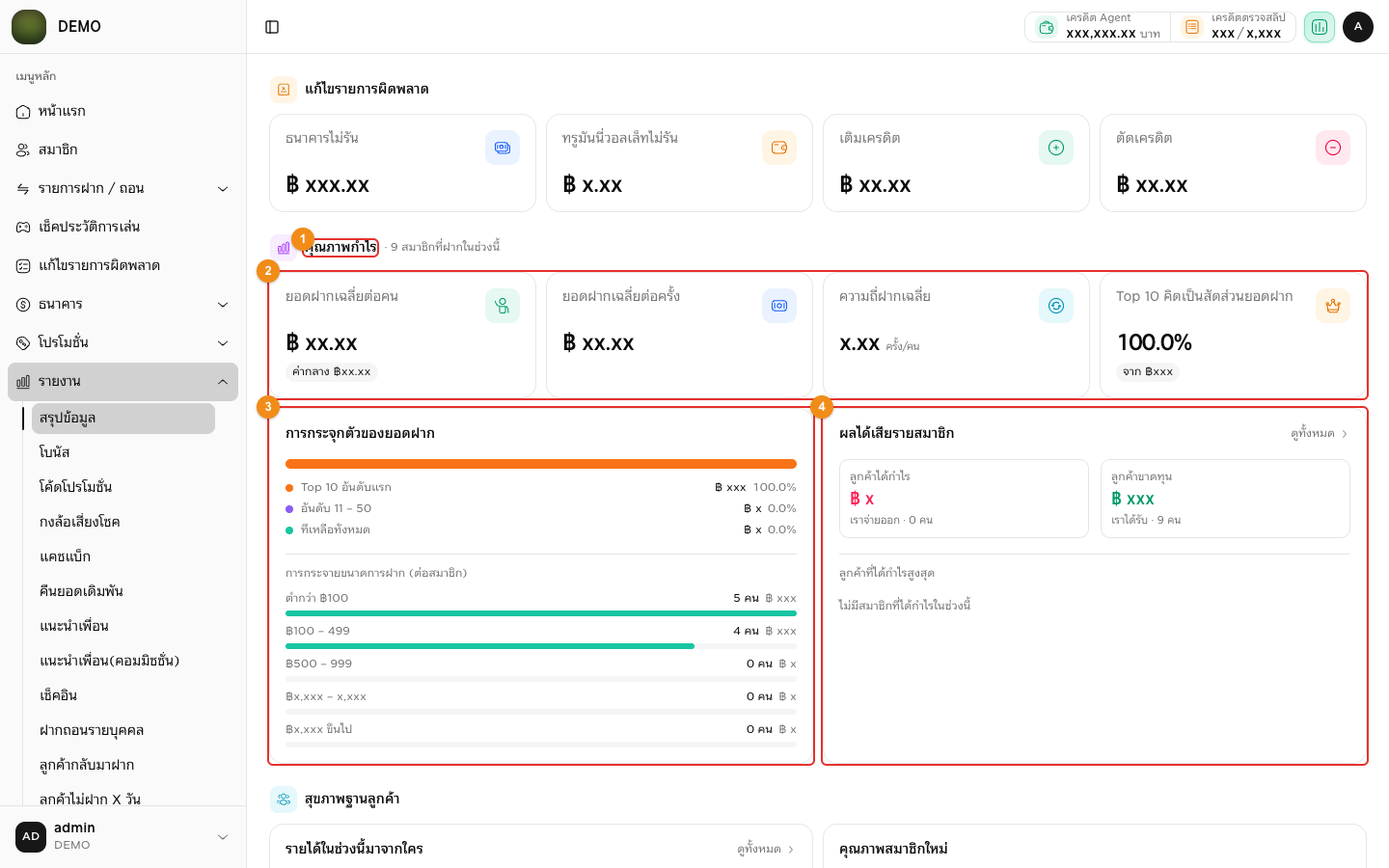Click the DEMO logo in the sidebar
Viewport: 1389px width, 868px height.
click(29, 27)
